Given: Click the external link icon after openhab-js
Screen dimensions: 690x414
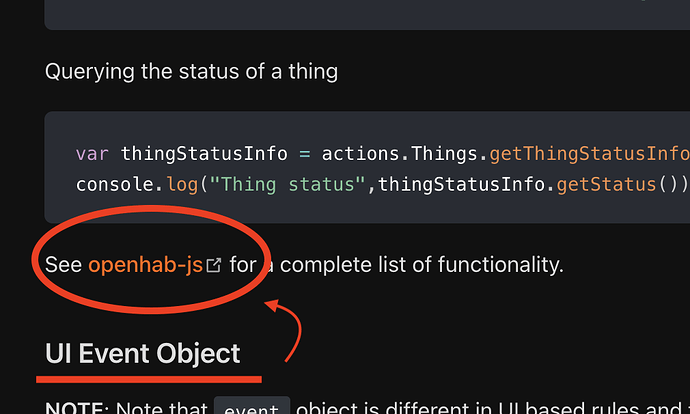Looking at the screenshot, I should coord(214,265).
